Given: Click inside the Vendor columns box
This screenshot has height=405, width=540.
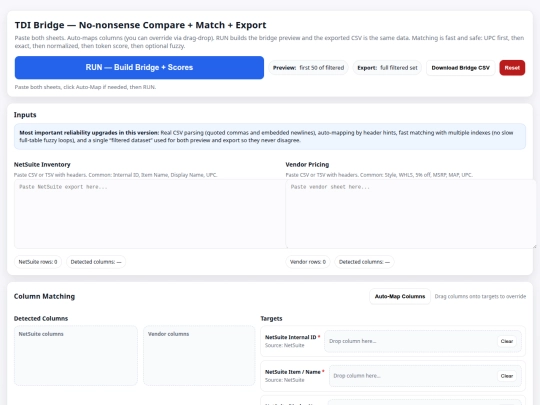Looking at the screenshot, I should [199, 356].
